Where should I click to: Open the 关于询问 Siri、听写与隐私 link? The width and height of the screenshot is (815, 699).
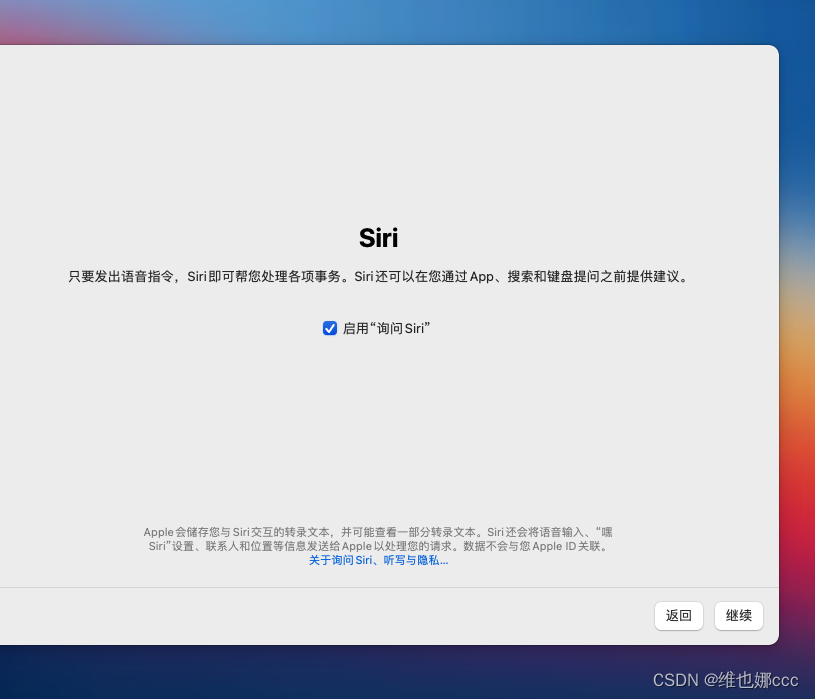pyautogui.click(x=378, y=560)
